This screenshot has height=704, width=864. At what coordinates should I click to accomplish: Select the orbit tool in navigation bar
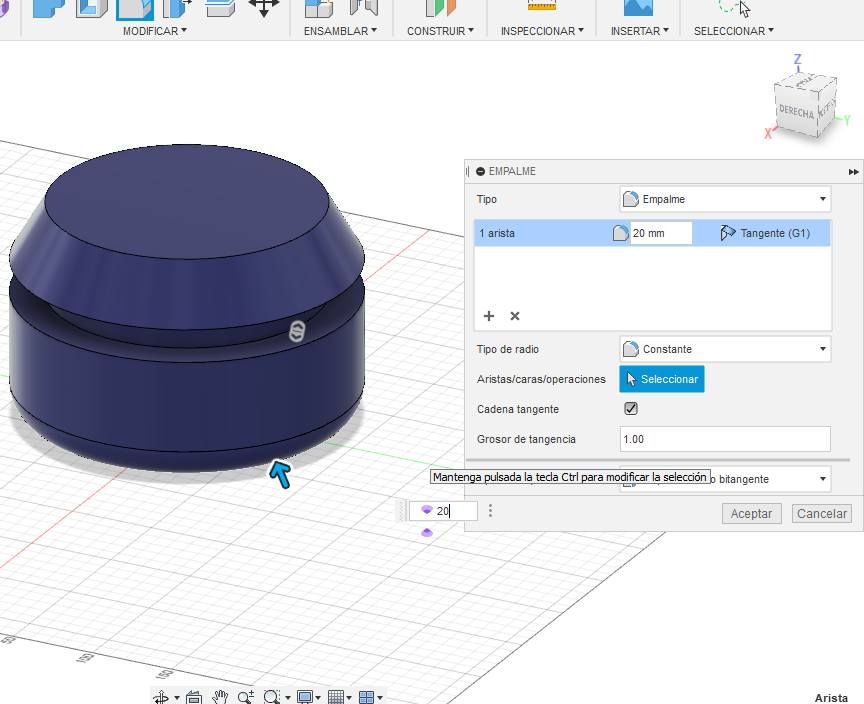coord(161,696)
